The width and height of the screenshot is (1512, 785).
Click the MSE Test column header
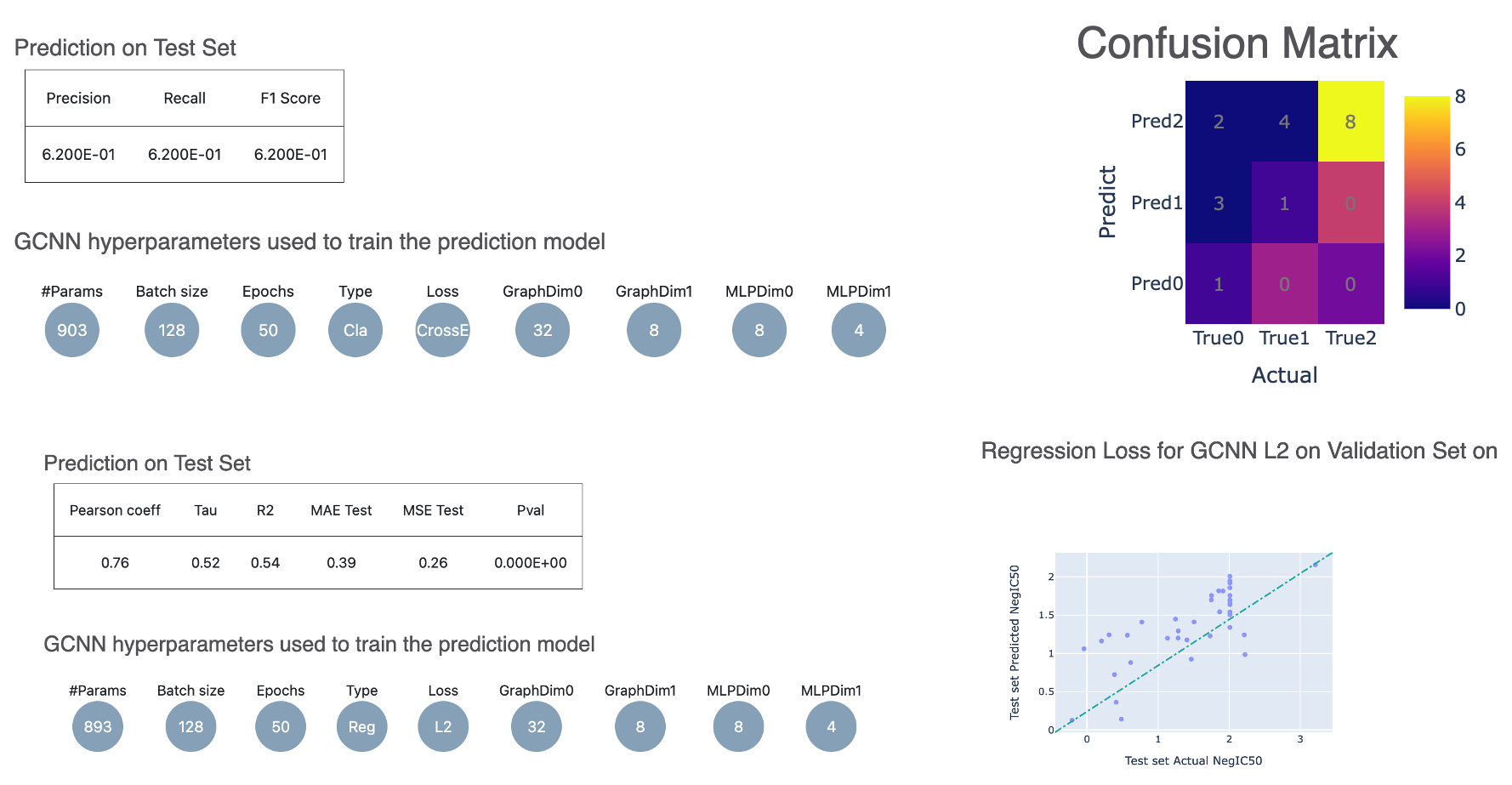tap(433, 510)
